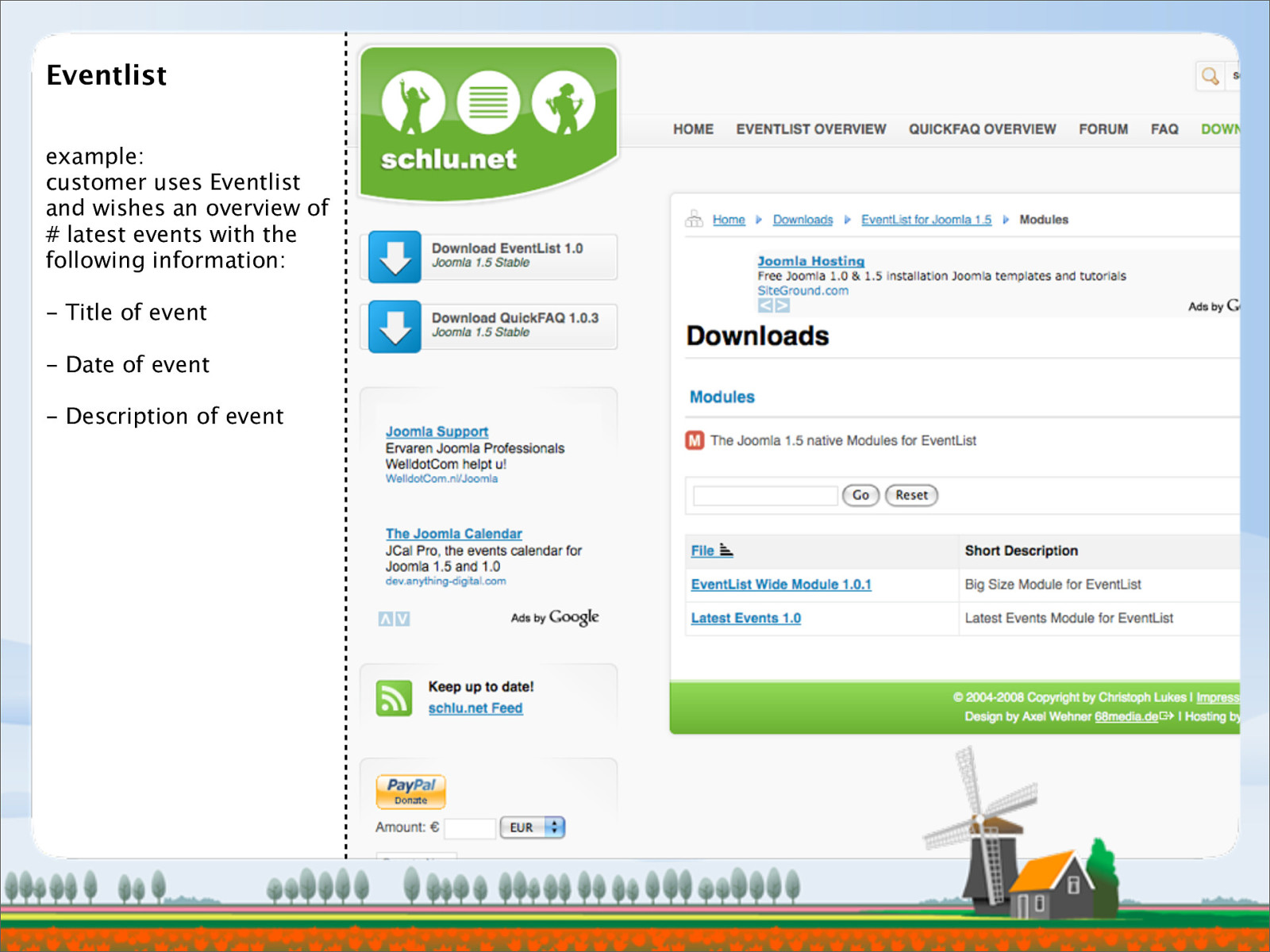Viewport: 1270px width, 952px height.
Task: Click the ad next arrow under SiteGround.com
Action: click(x=783, y=305)
